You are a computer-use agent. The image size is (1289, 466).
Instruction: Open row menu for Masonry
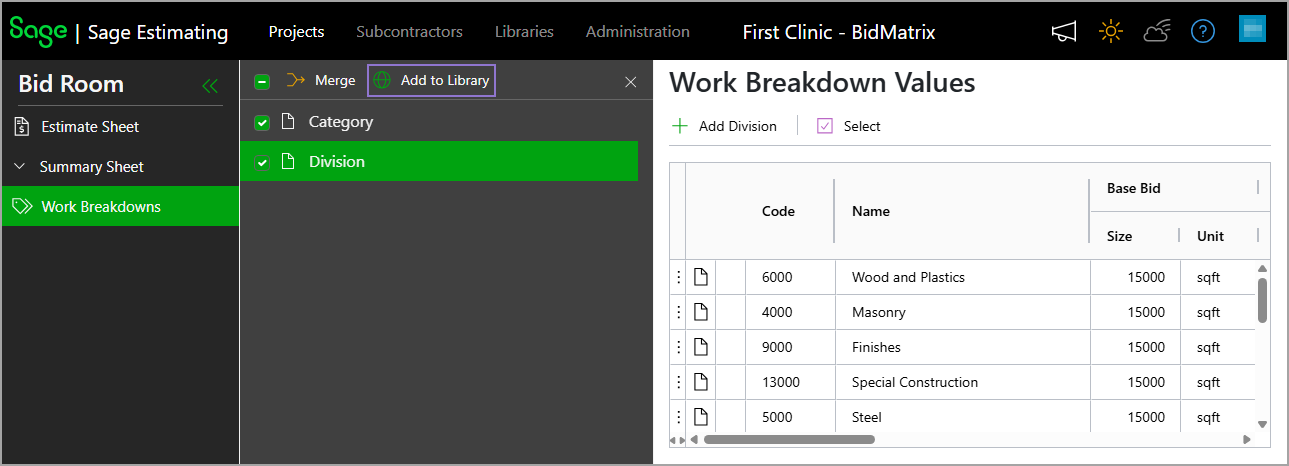[x=678, y=312]
